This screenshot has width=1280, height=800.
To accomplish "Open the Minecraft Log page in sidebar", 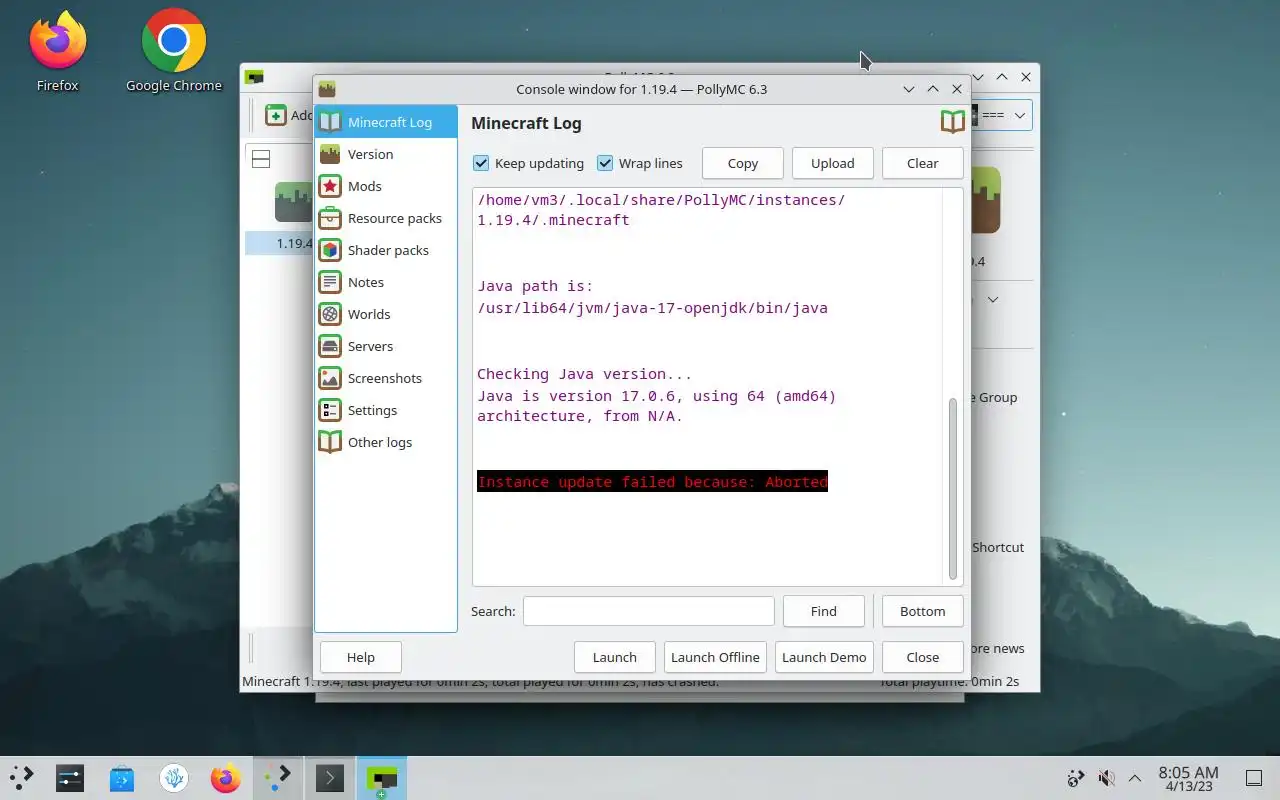I will pyautogui.click(x=386, y=122).
